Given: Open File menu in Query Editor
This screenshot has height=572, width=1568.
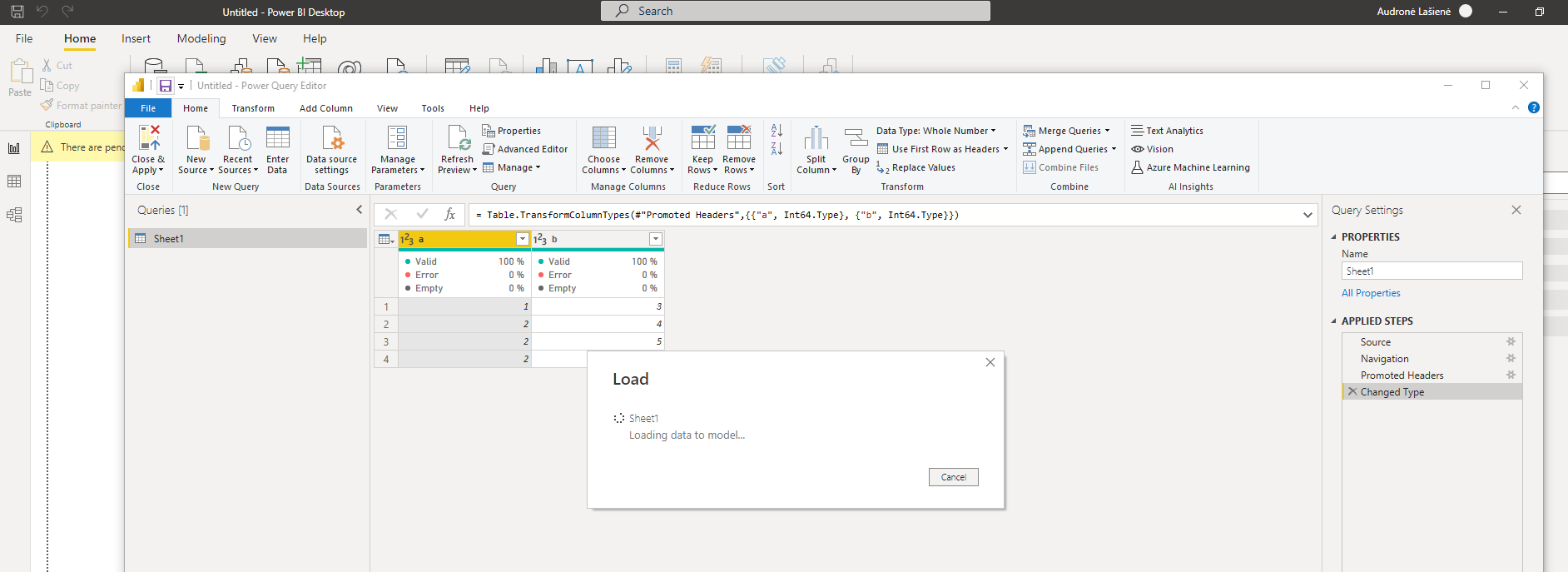Looking at the screenshot, I should click(x=148, y=108).
